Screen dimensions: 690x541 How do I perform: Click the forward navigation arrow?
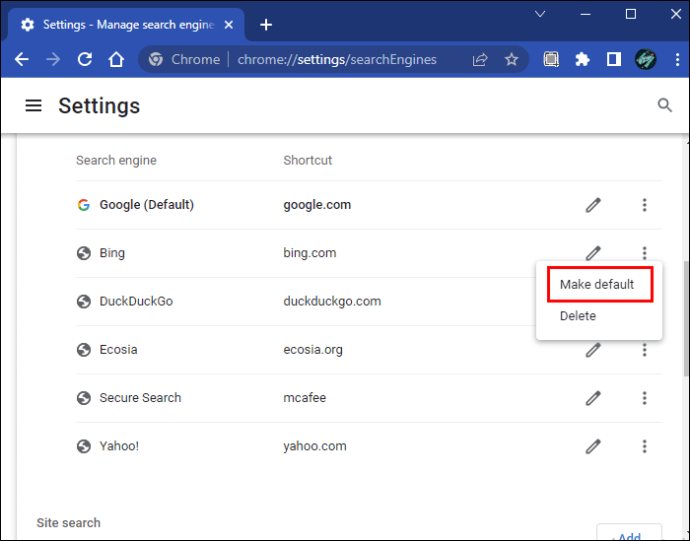tap(53, 59)
